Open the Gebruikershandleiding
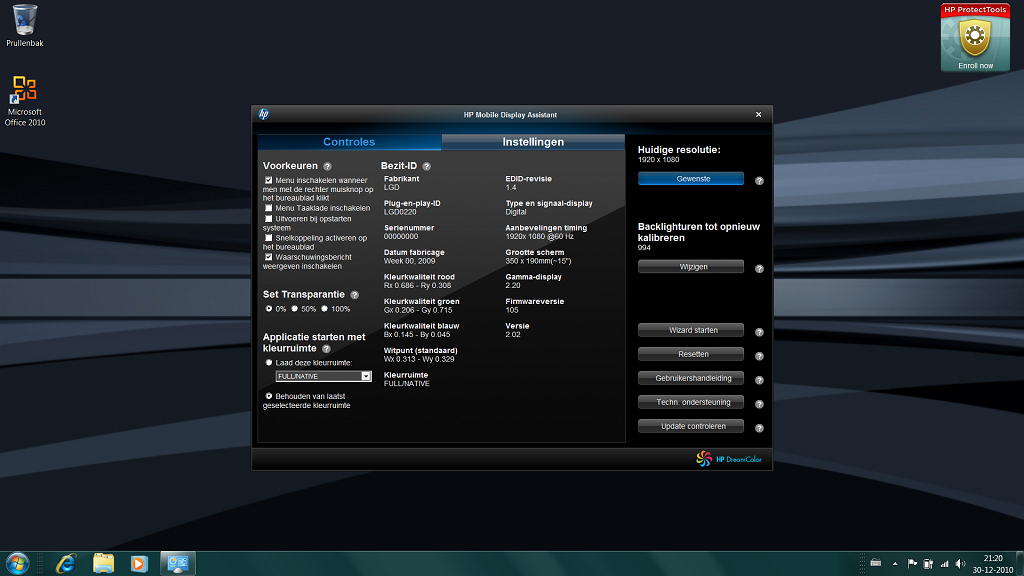The width and height of the screenshot is (1024, 576). [x=691, y=378]
